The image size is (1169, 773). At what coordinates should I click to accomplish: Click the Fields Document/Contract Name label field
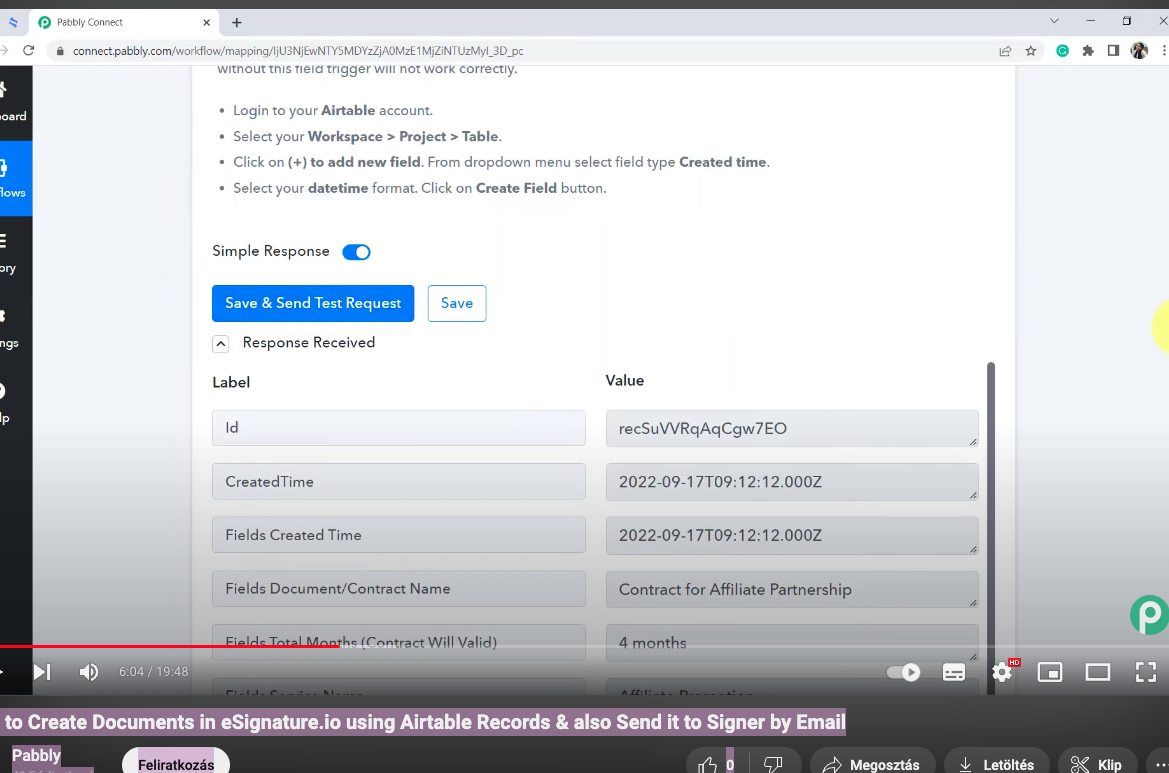coord(399,589)
